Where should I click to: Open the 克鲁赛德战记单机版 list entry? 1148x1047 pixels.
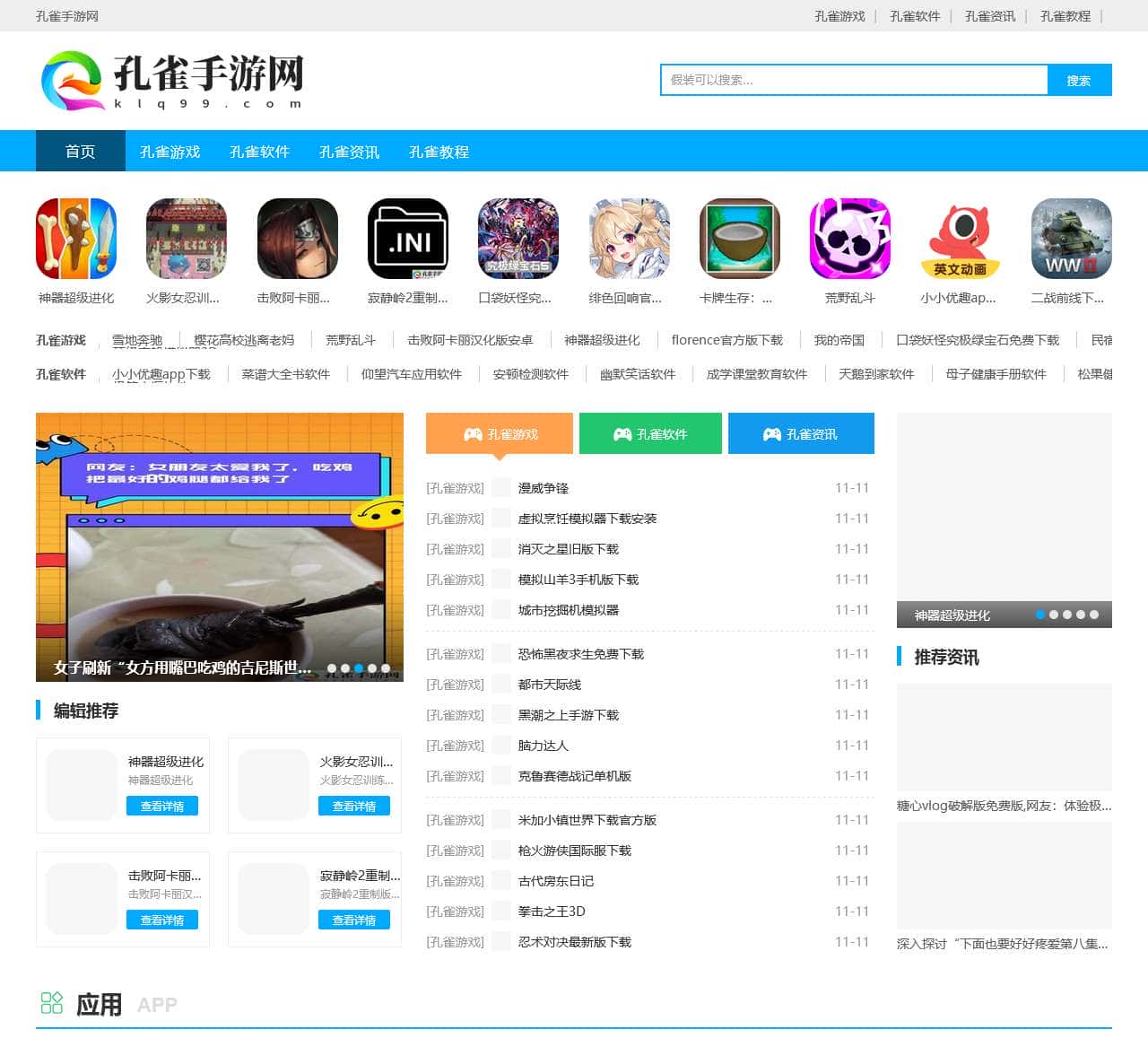(575, 776)
